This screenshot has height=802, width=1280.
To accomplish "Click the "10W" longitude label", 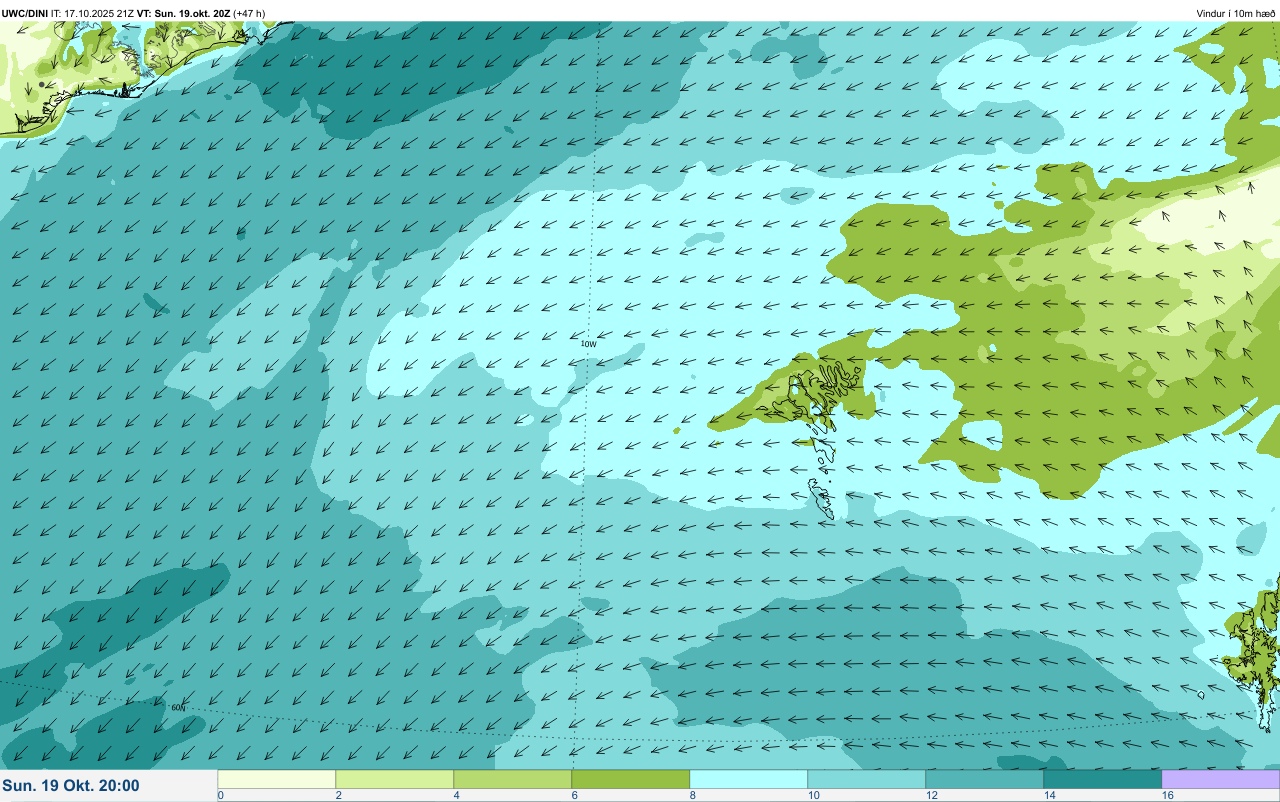I will 588,344.
